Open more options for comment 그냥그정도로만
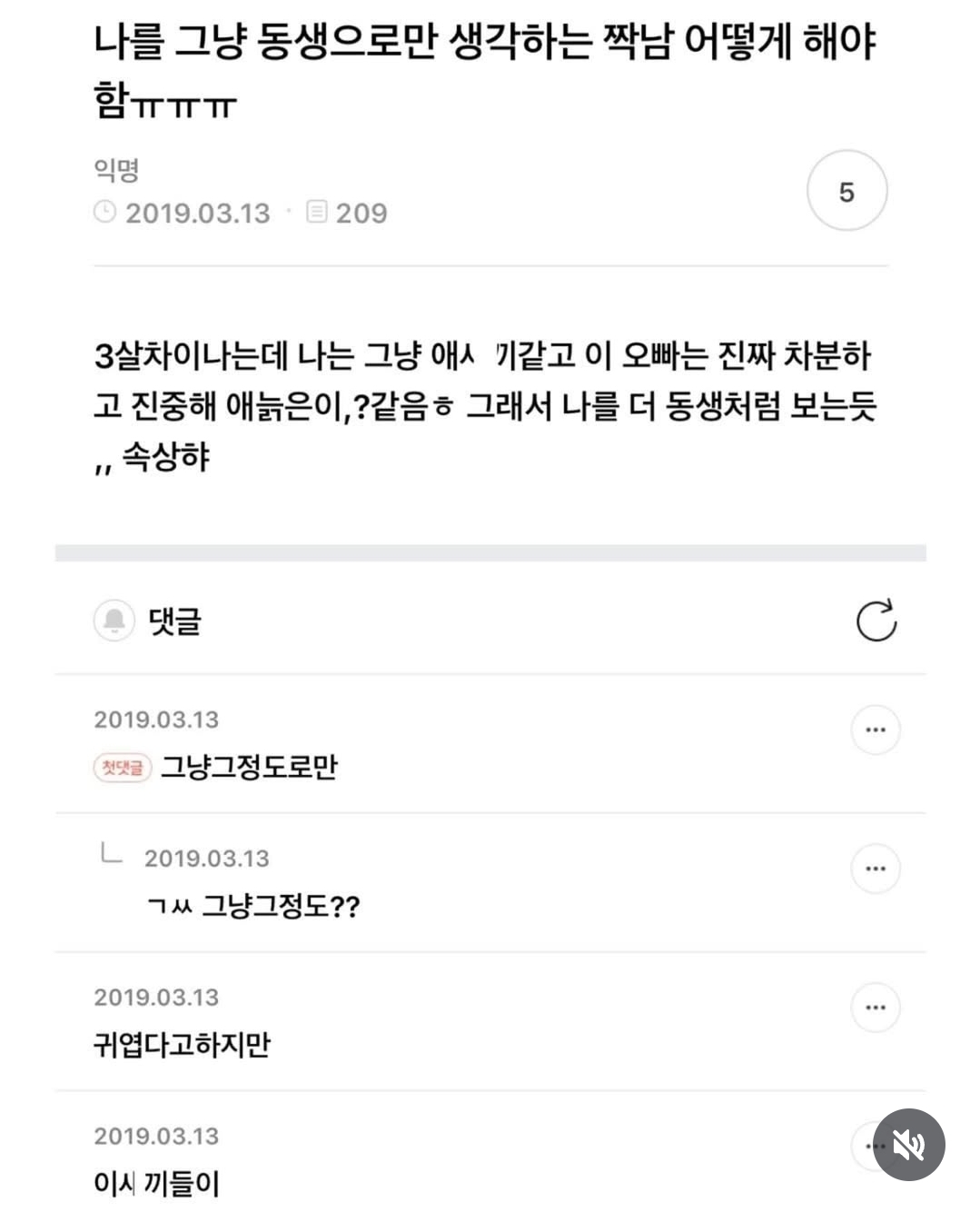The width and height of the screenshot is (980, 1232). (876, 730)
